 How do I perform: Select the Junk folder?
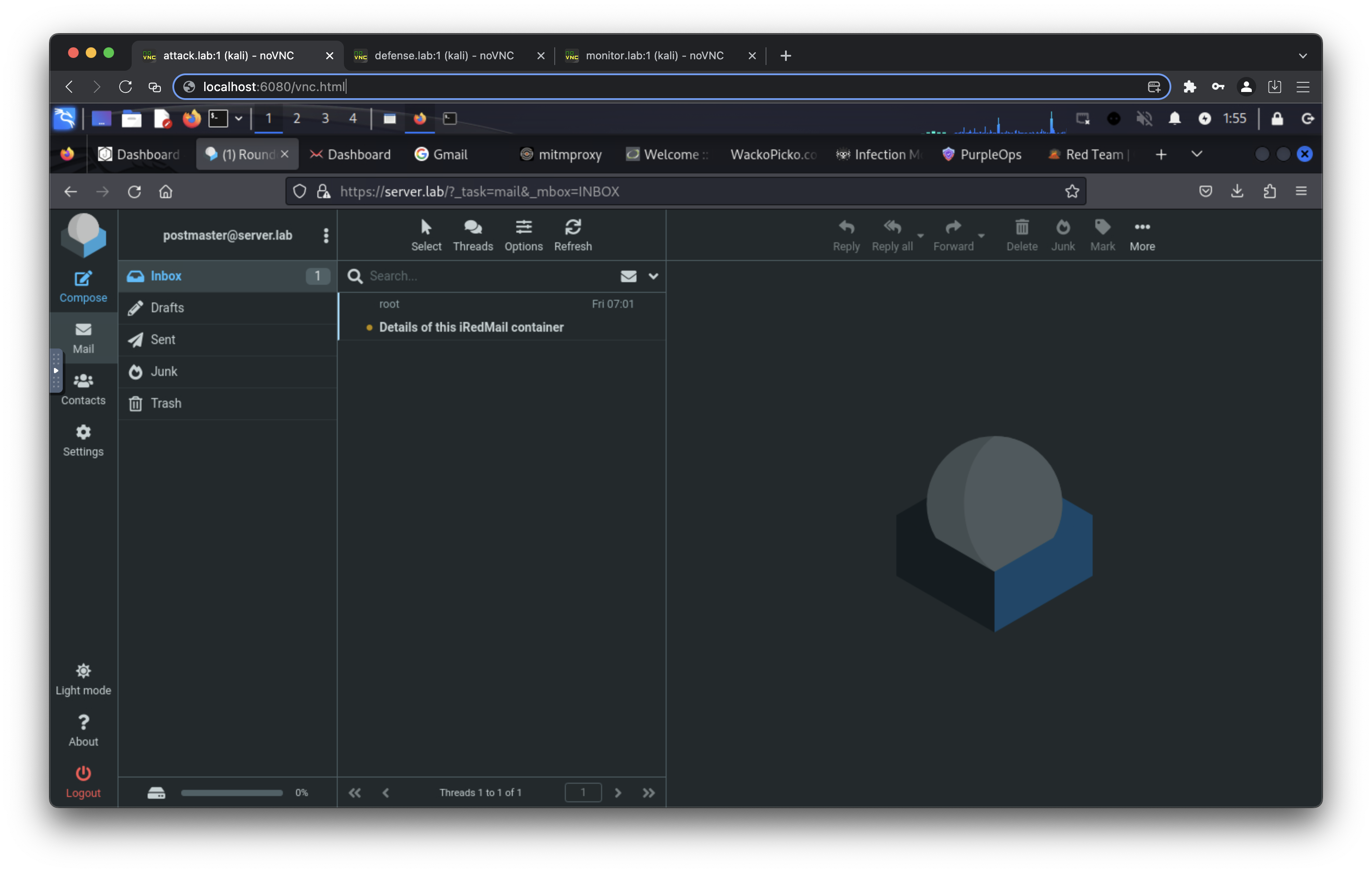(x=164, y=371)
